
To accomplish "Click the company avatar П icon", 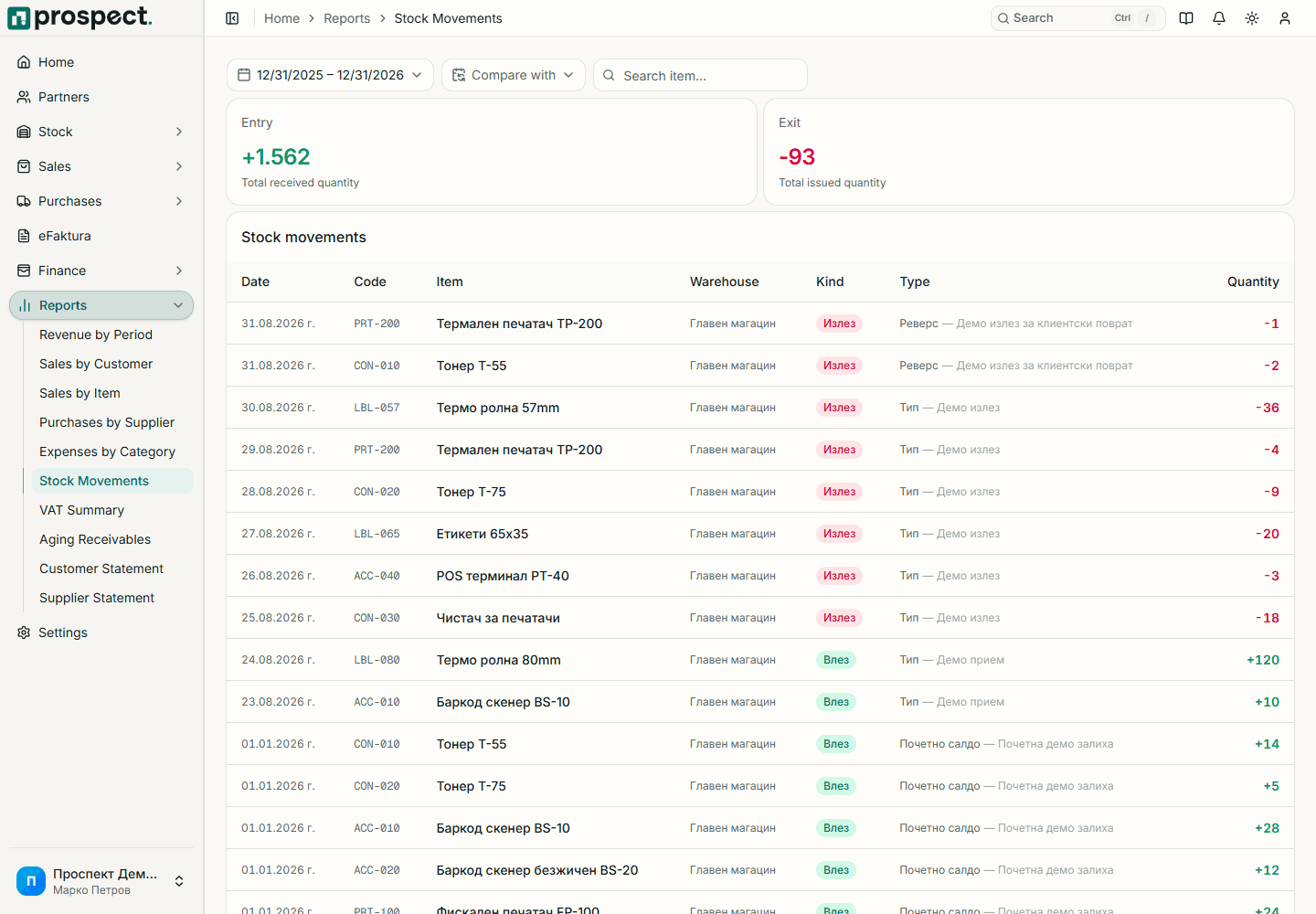I will (x=31, y=881).
